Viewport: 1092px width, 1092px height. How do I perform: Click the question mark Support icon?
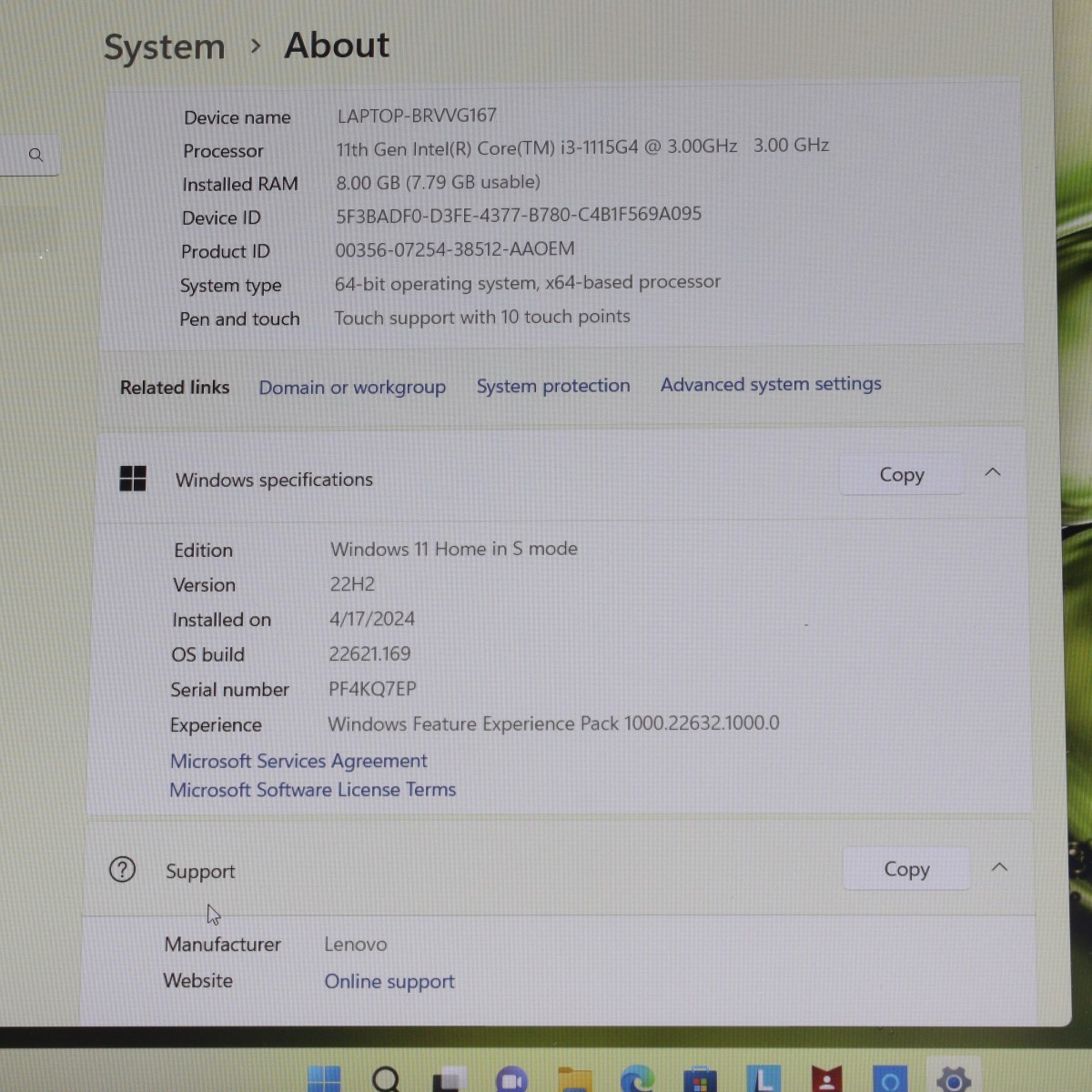pyautogui.click(x=122, y=869)
